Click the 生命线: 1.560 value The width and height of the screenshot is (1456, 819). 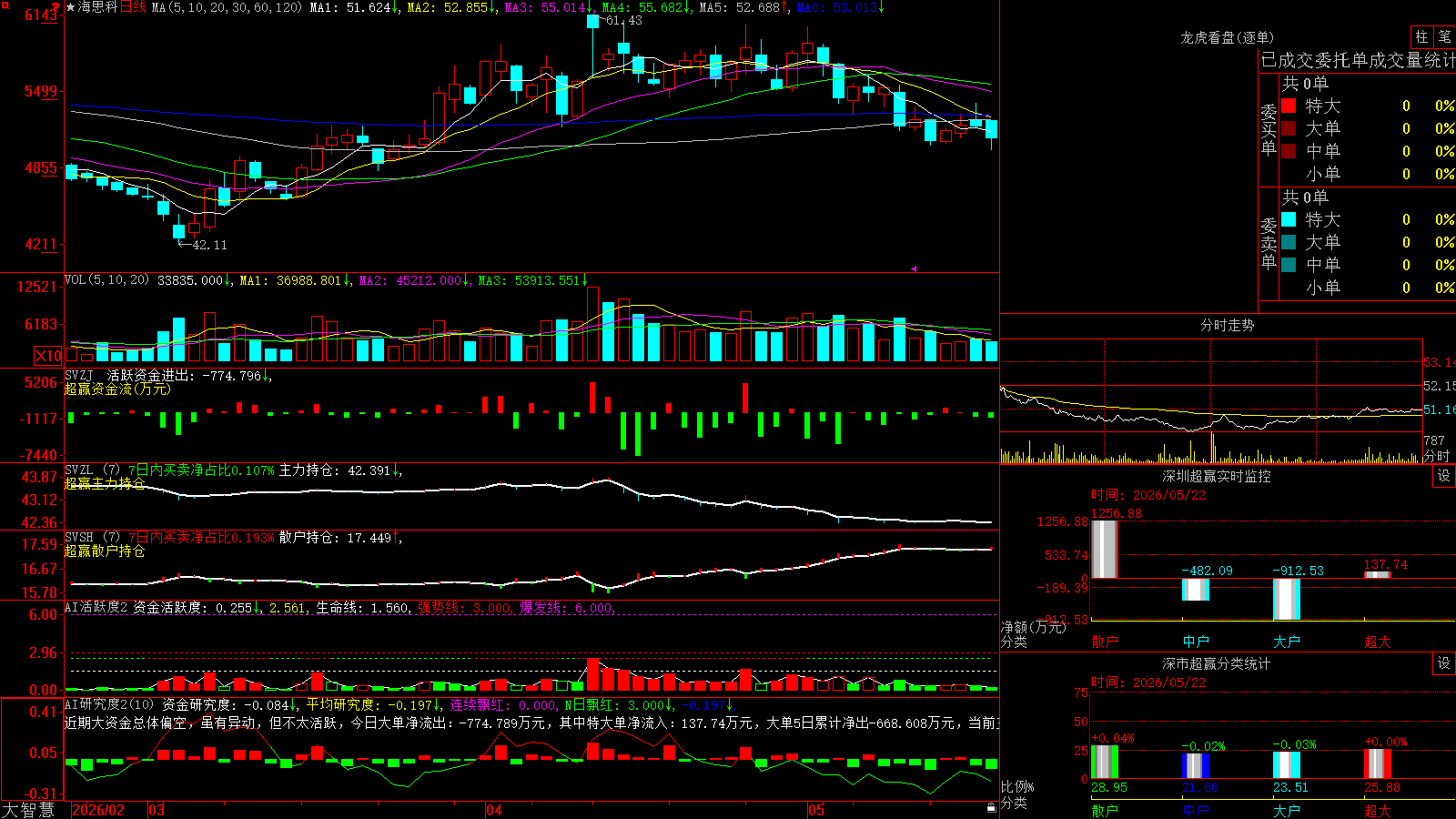coord(362,607)
